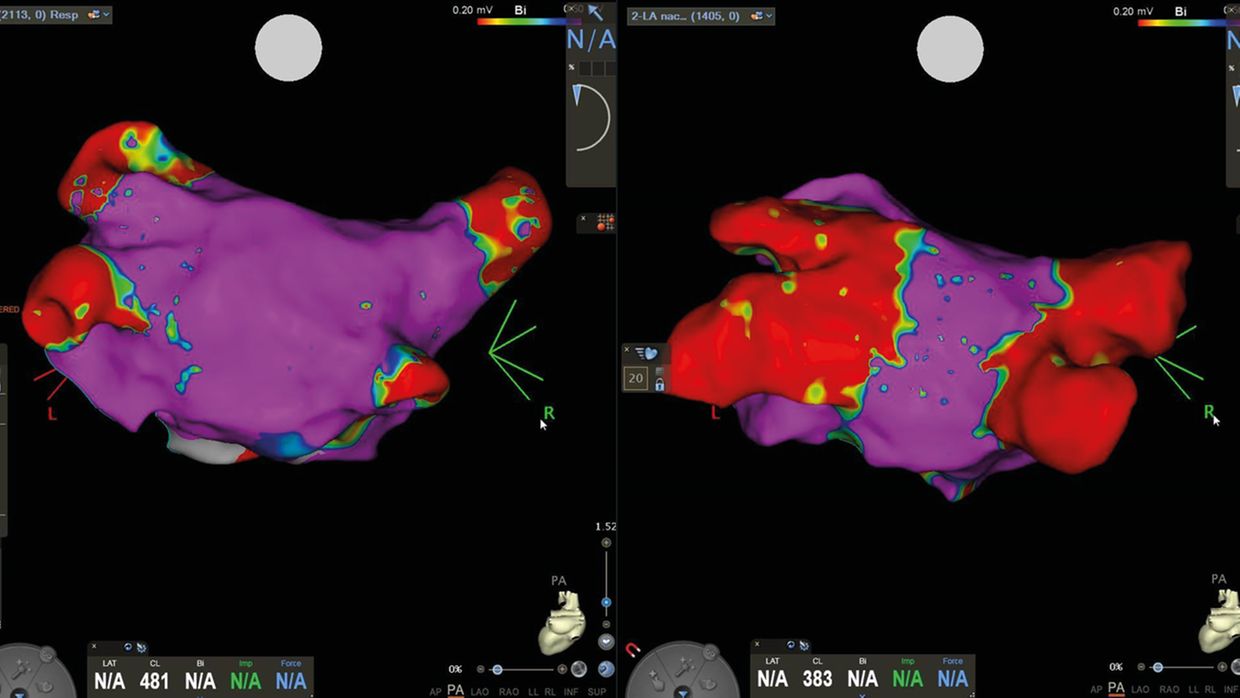Increase left map transparency with plus button
Screen dimensions: 1240x698
[562, 669]
